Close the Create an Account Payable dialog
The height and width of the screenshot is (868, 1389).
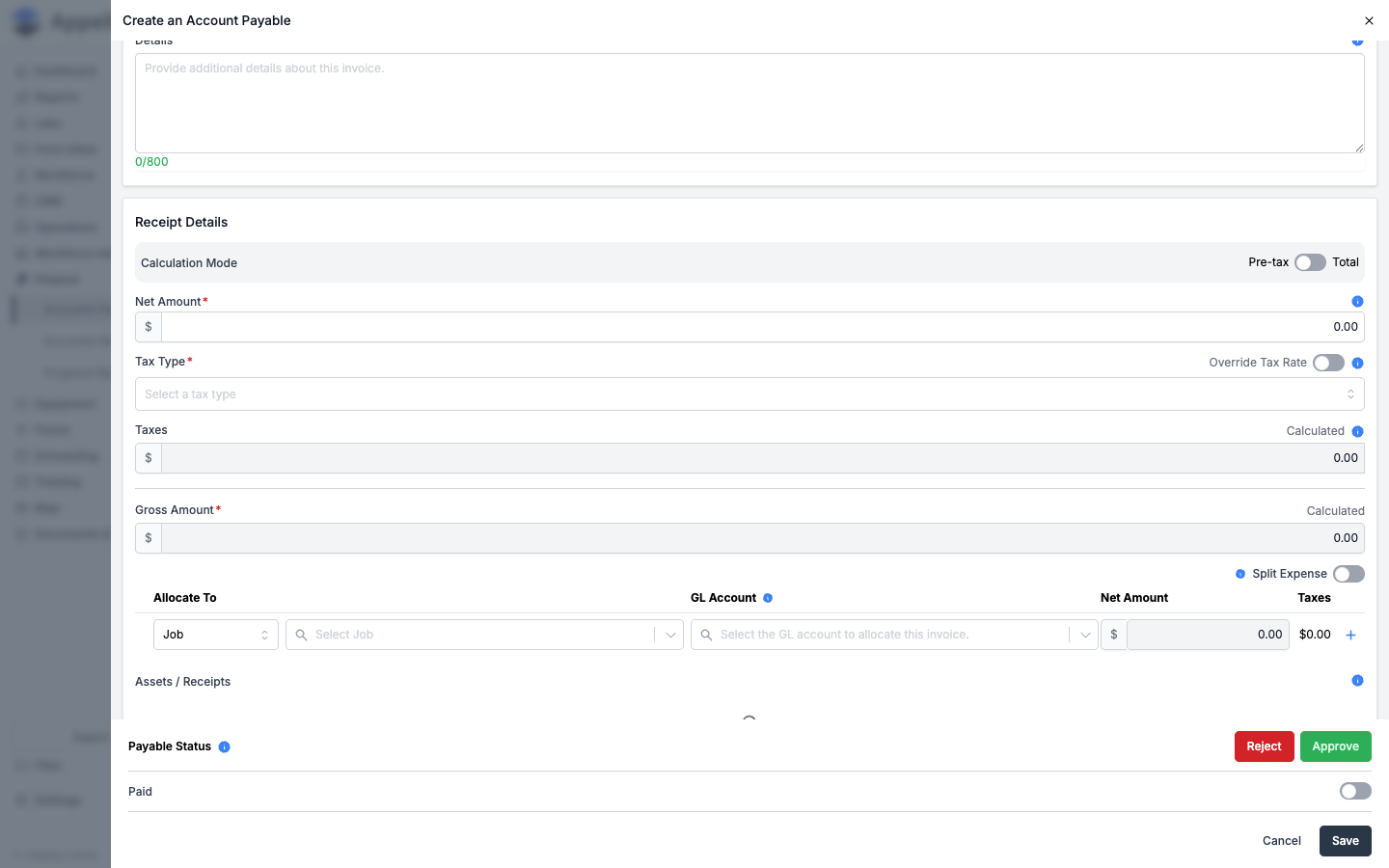click(x=1369, y=20)
